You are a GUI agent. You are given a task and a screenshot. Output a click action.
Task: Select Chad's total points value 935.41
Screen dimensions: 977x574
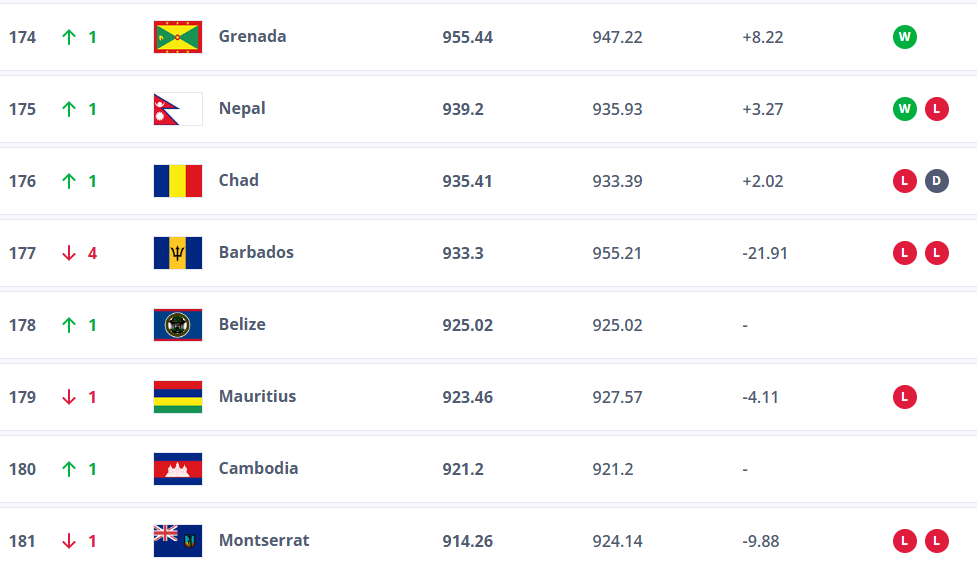[x=467, y=181]
